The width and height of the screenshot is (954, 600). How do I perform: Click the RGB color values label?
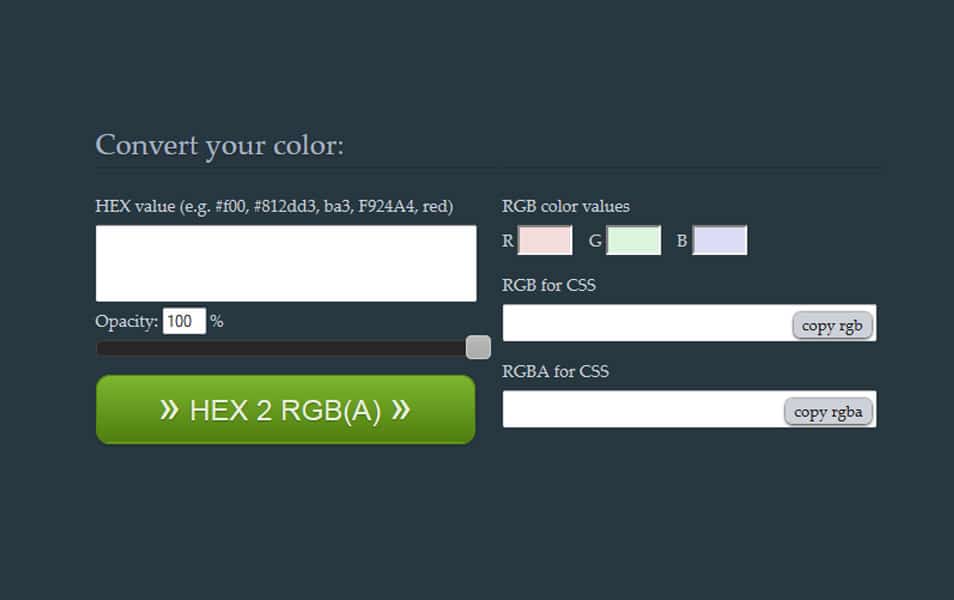pos(565,206)
